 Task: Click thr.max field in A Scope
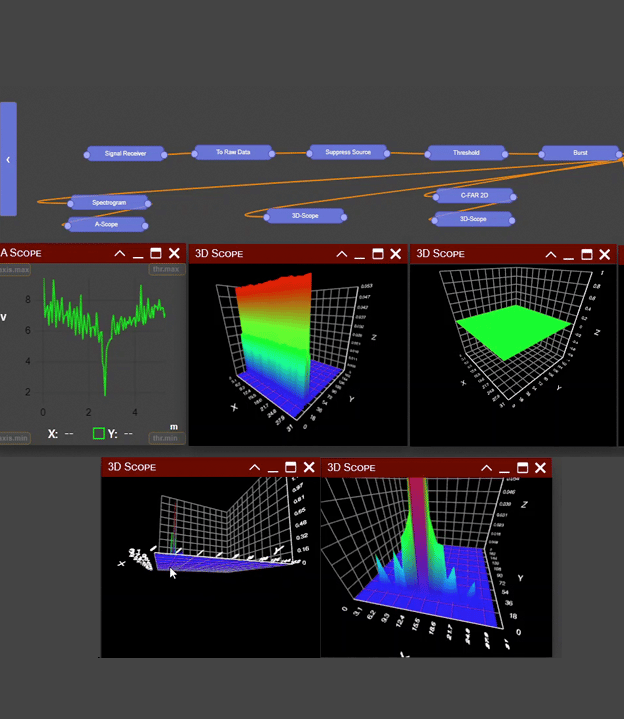pyautogui.click(x=166, y=269)
